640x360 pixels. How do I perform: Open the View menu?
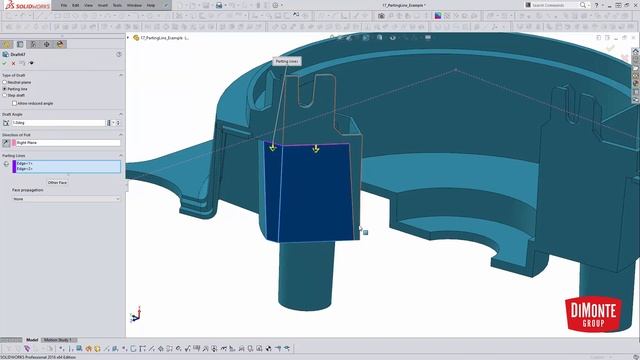pos(88,5)
